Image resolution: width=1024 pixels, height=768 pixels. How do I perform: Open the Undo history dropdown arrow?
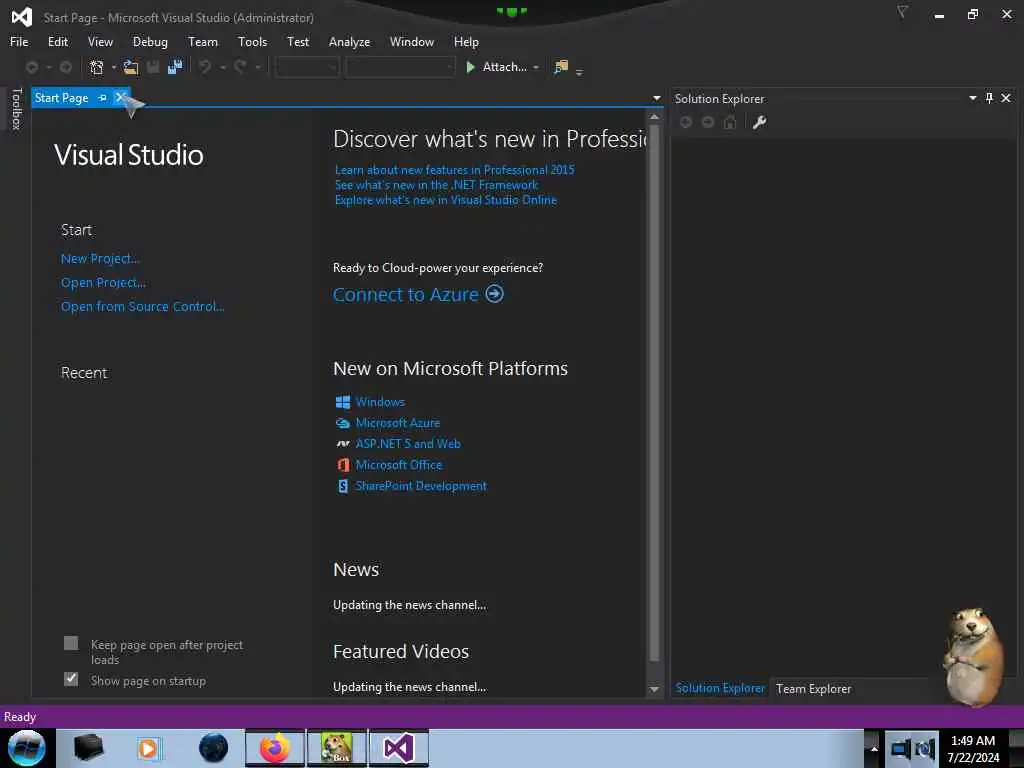pos(222,67)
